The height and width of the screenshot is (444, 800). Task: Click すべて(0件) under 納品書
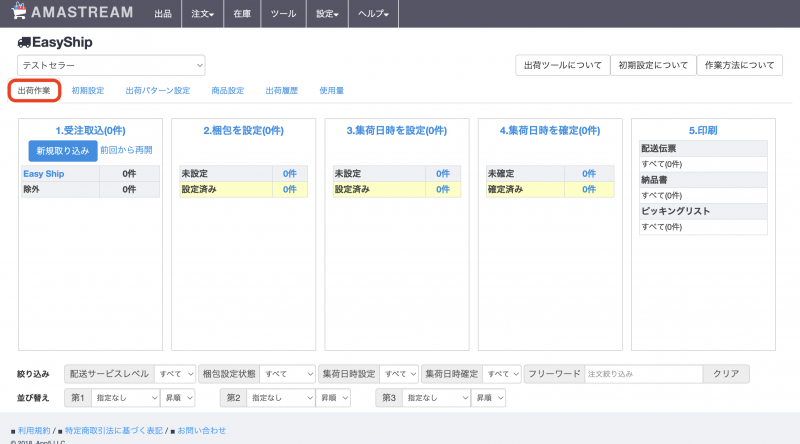tap(662, 195)
